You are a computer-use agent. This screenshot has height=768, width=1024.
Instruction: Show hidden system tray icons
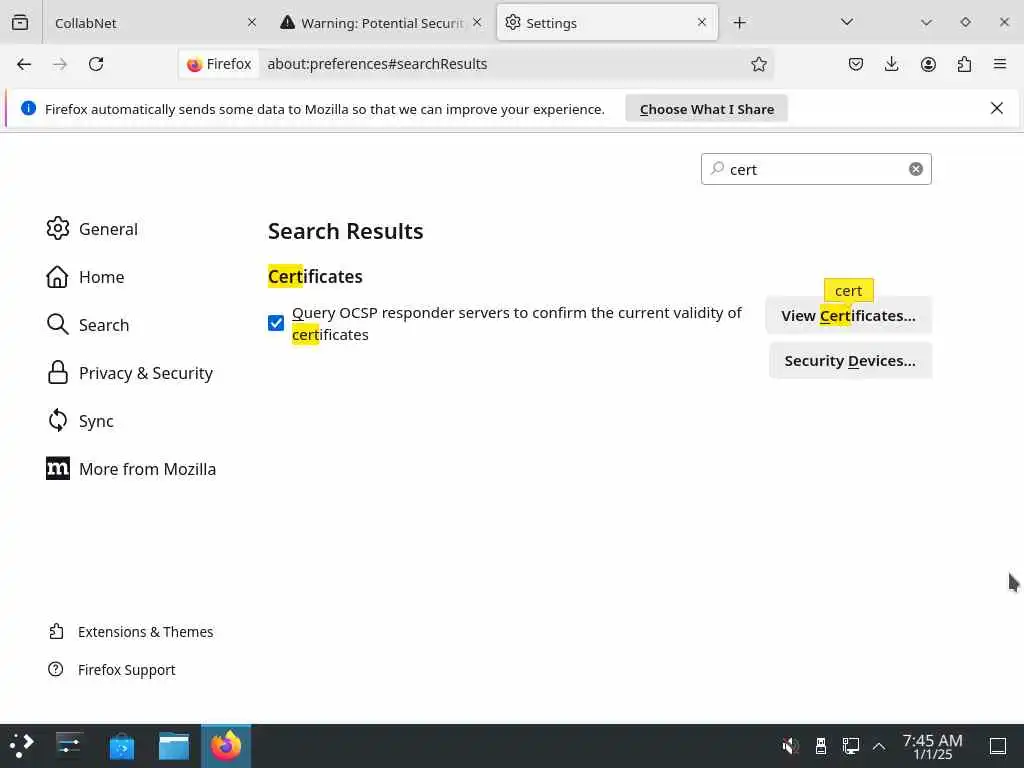point(879,746)
